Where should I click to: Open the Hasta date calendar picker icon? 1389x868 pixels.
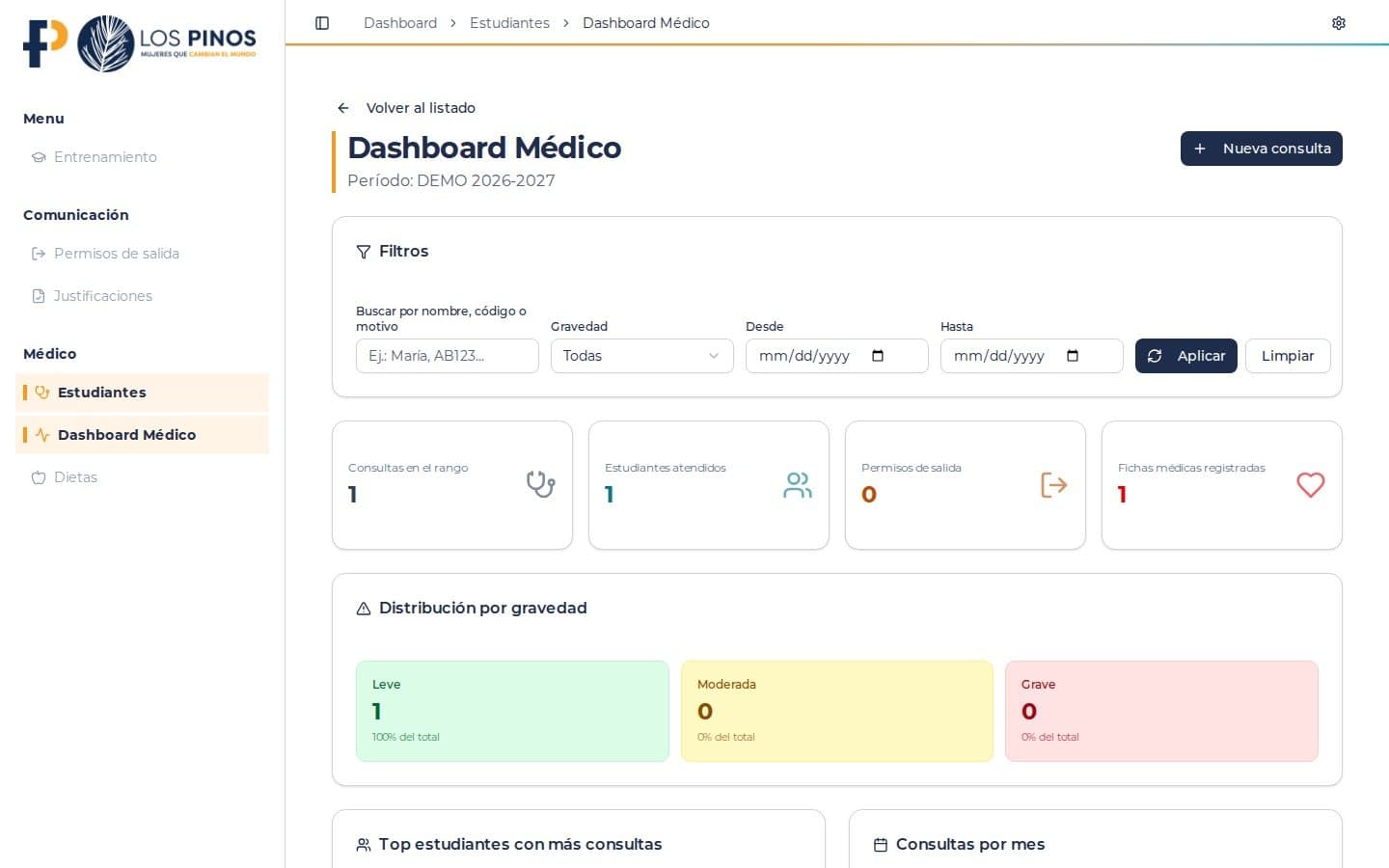pyautogui.click(x=1073, y=356)
